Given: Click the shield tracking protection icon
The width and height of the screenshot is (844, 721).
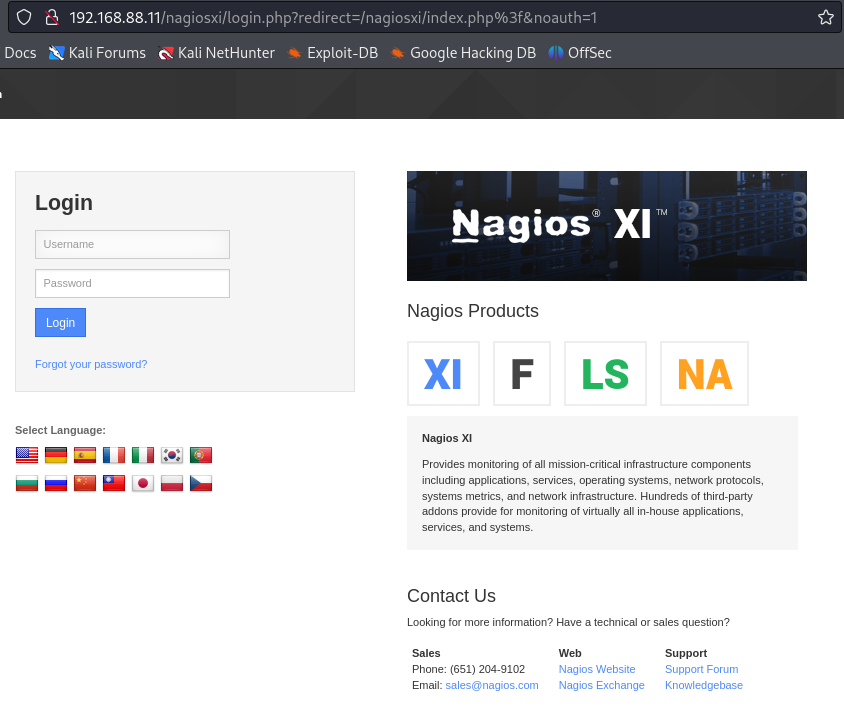Looking at the screenshot, I should click(24, 18).
